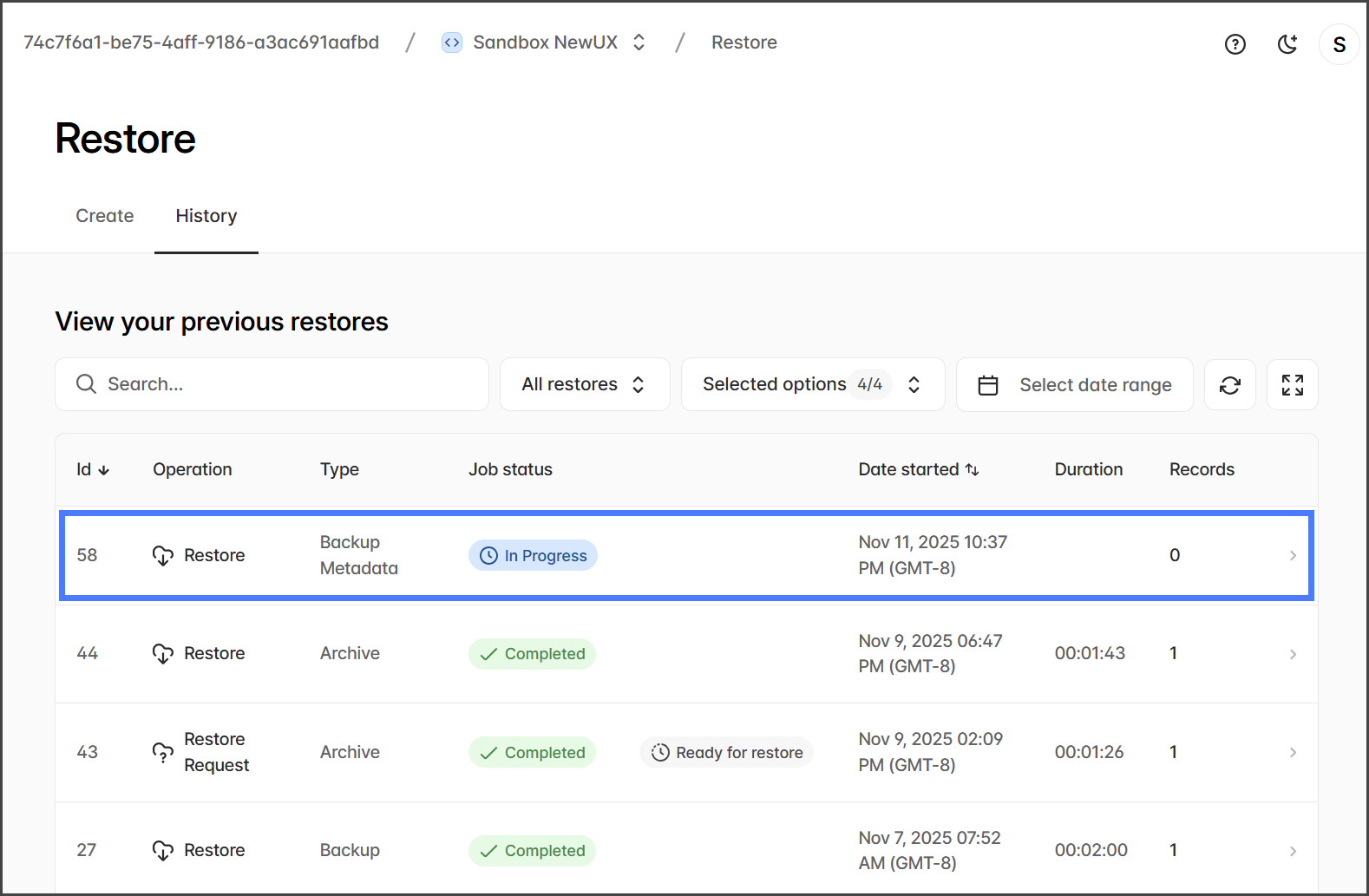Click the Sandbox NewUX environment code icon
The image size is (1369, 896).
[452, 43]
